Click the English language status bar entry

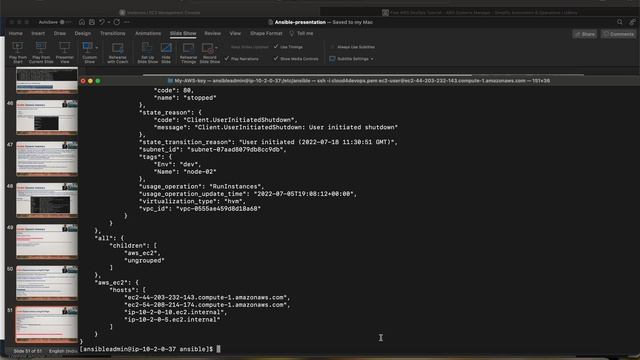click(x=63, y=351)
